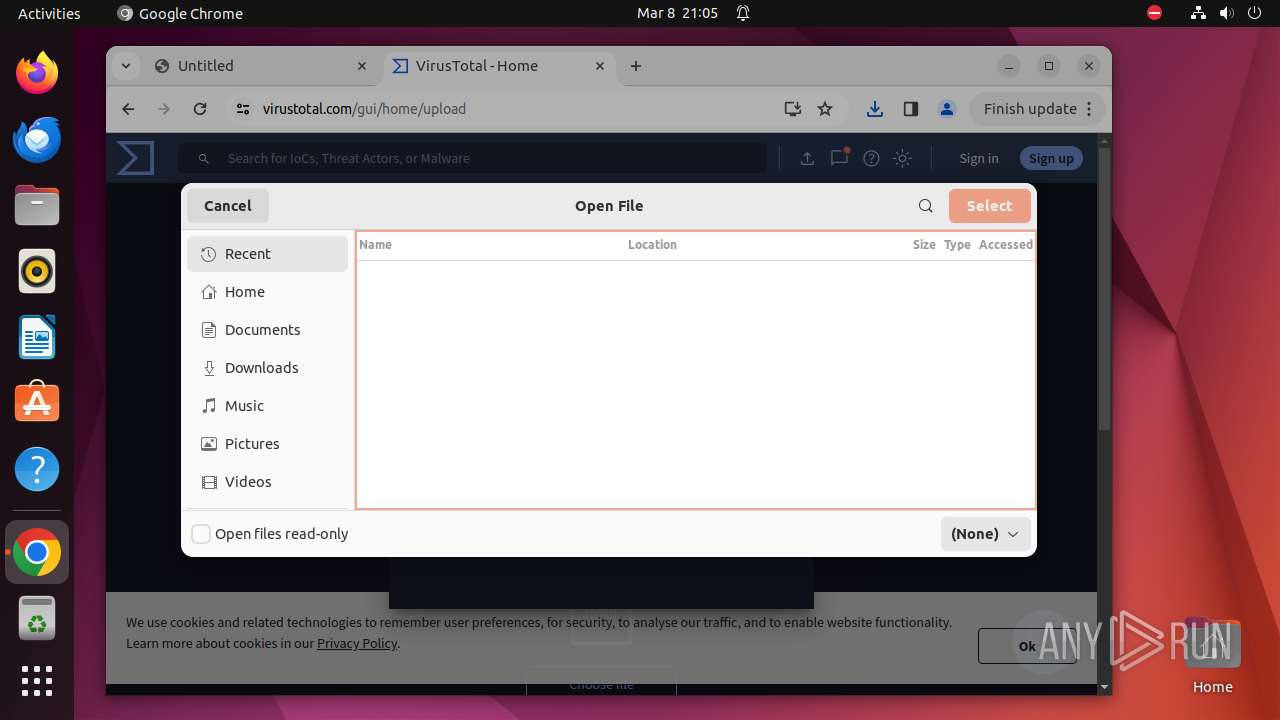
Task: Open the Trash dock icon
Action: click(37, 619)
